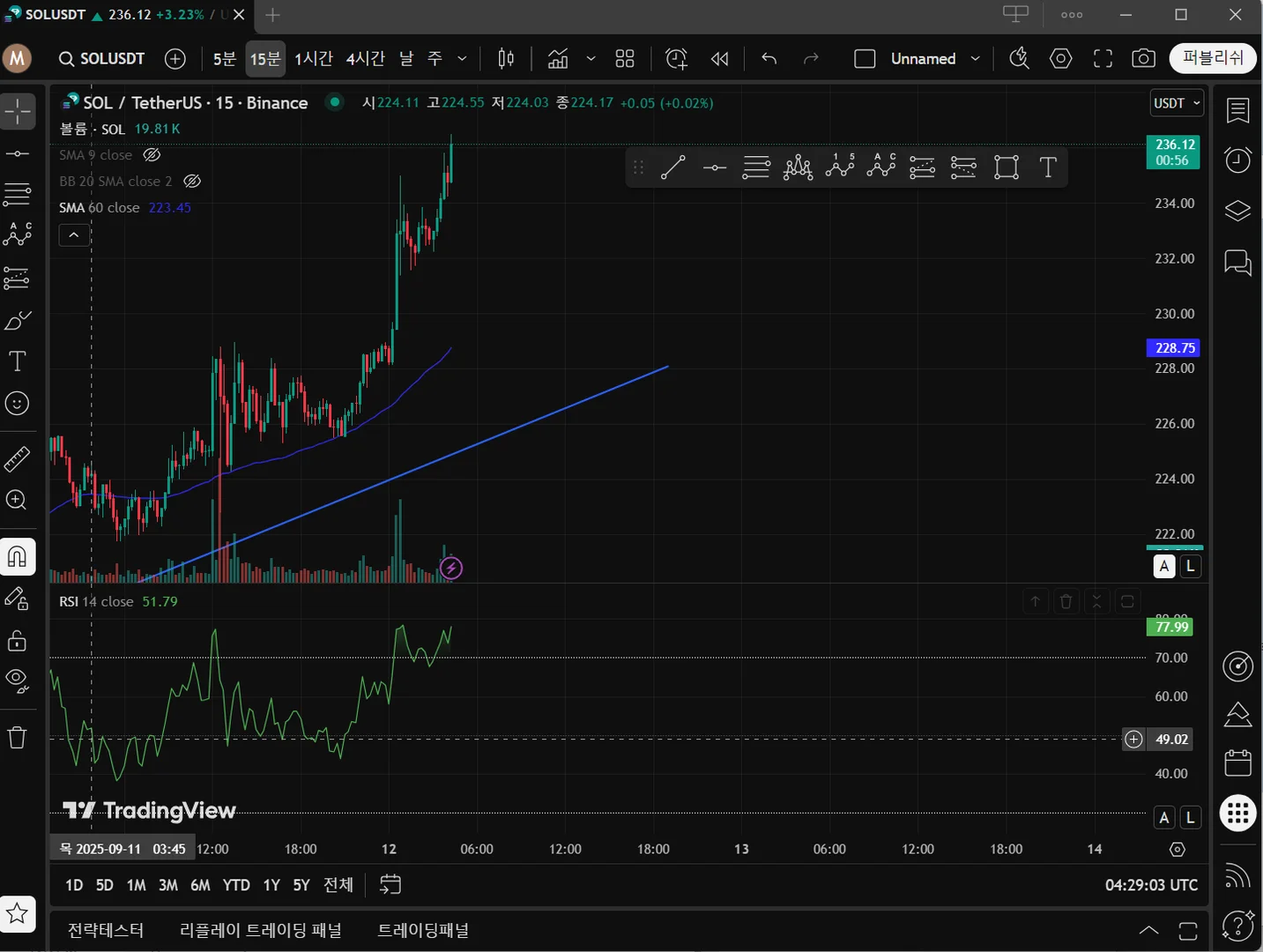
Task: Open favorites star toolbar button
Action: point(18,913)
